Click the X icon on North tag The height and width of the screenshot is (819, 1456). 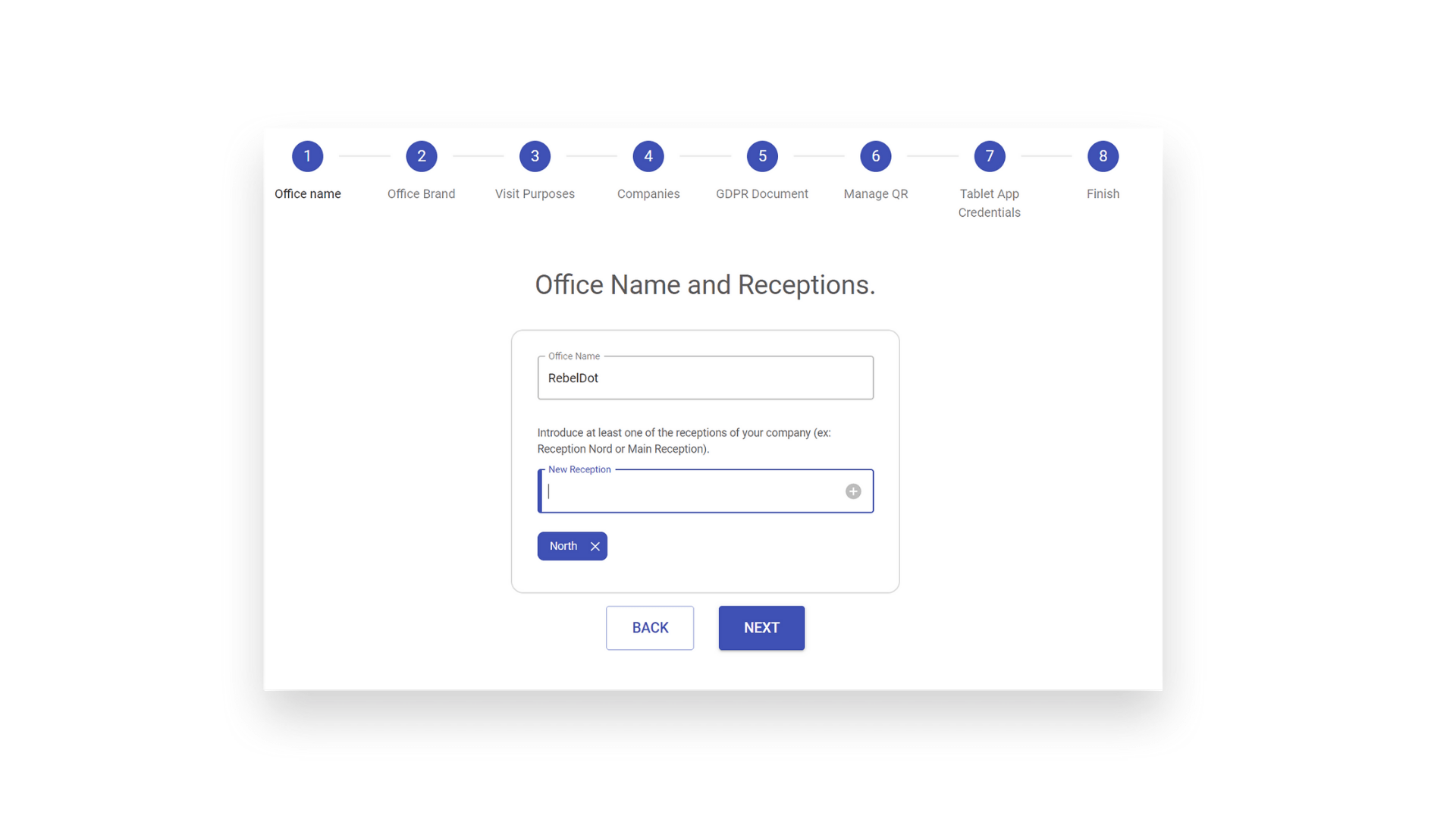[595, 546]
